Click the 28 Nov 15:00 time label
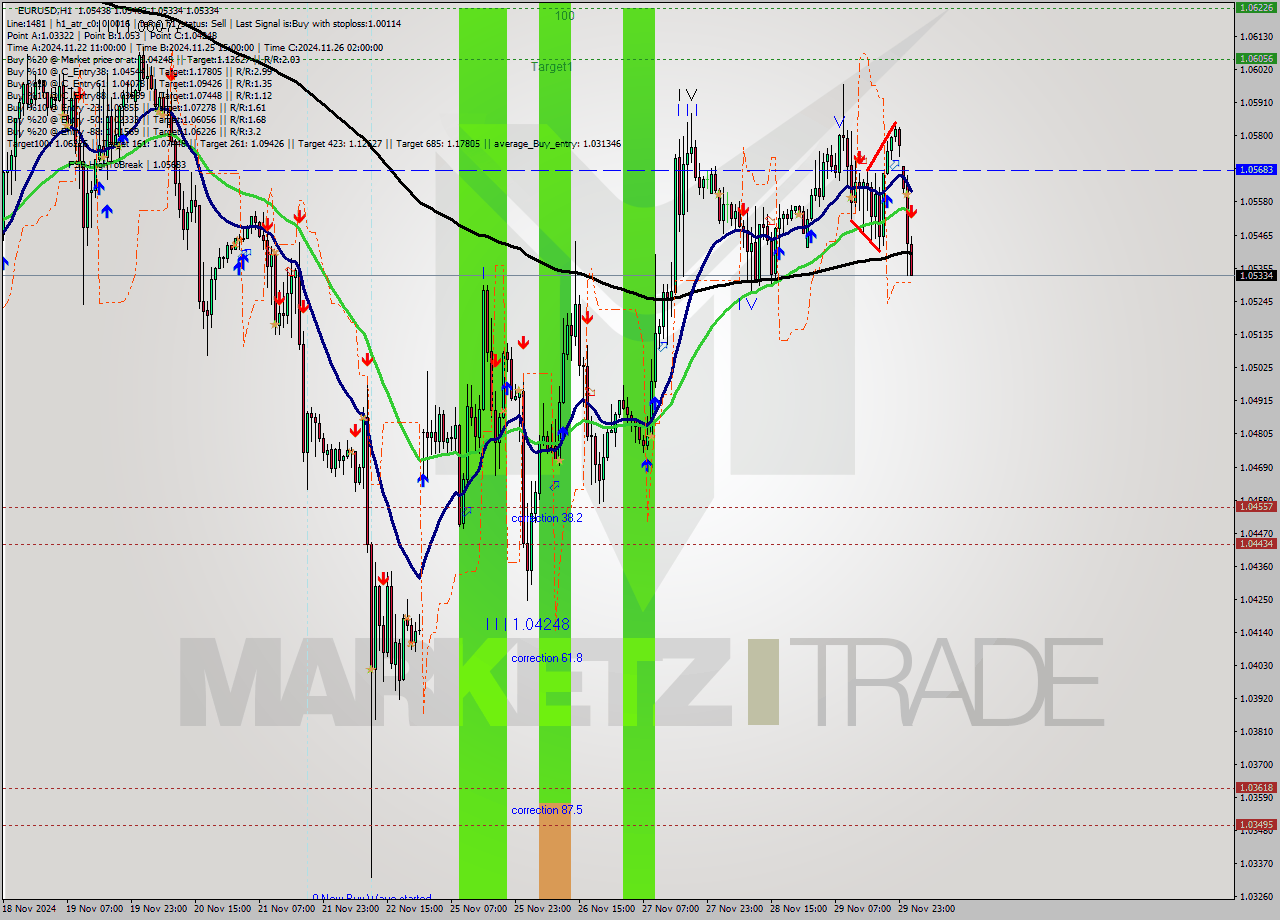 (798, 909)
